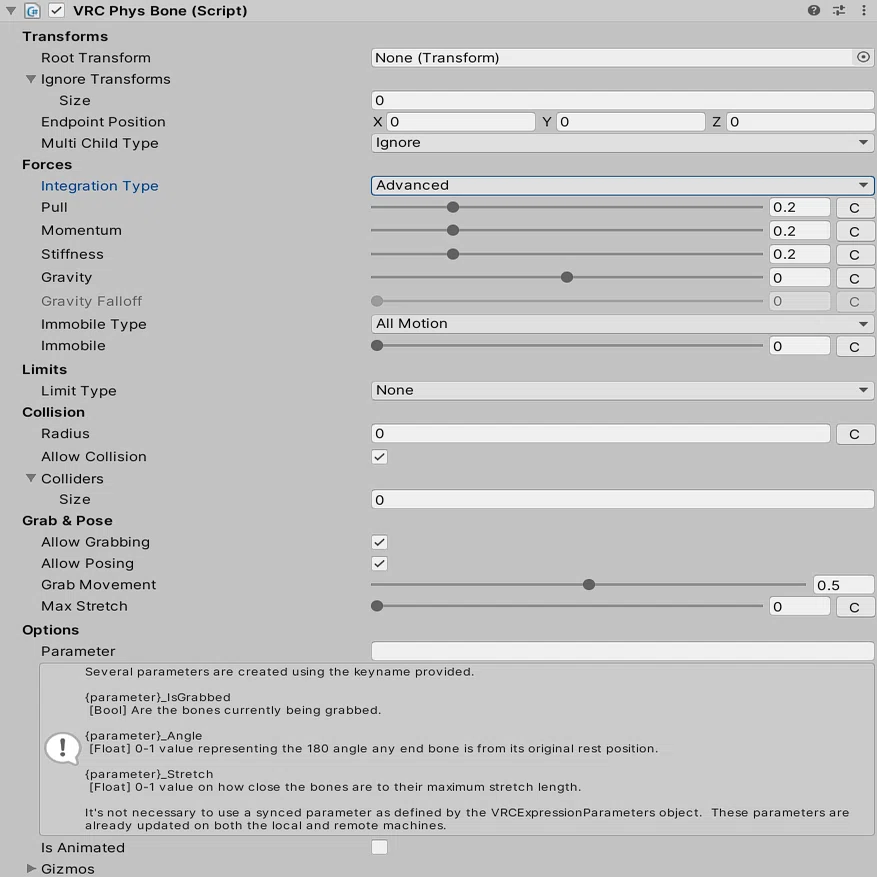Open the Integration Type dropdown
Screen dimensions: 877x877
coord(622,185)
